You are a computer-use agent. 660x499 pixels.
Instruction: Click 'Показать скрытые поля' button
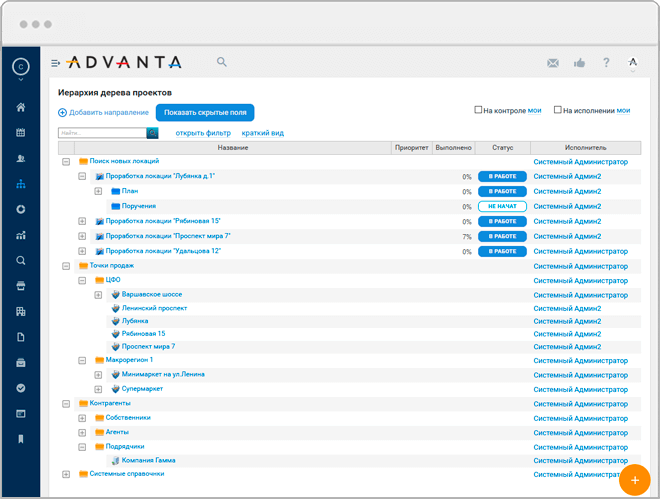(205, 112)
